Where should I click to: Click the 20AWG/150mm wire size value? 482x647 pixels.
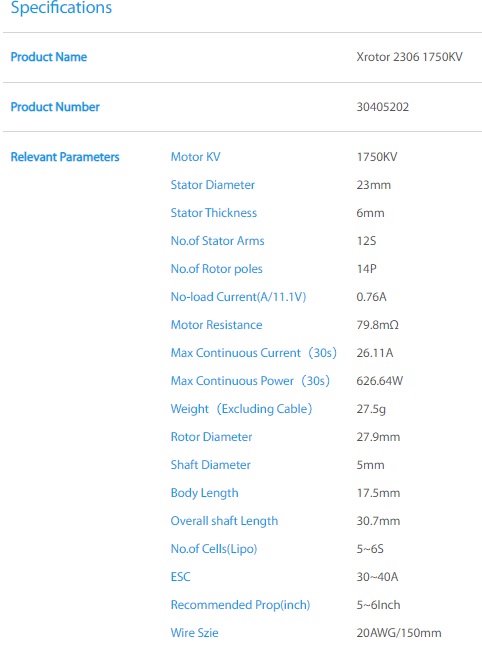coord(399,633)
